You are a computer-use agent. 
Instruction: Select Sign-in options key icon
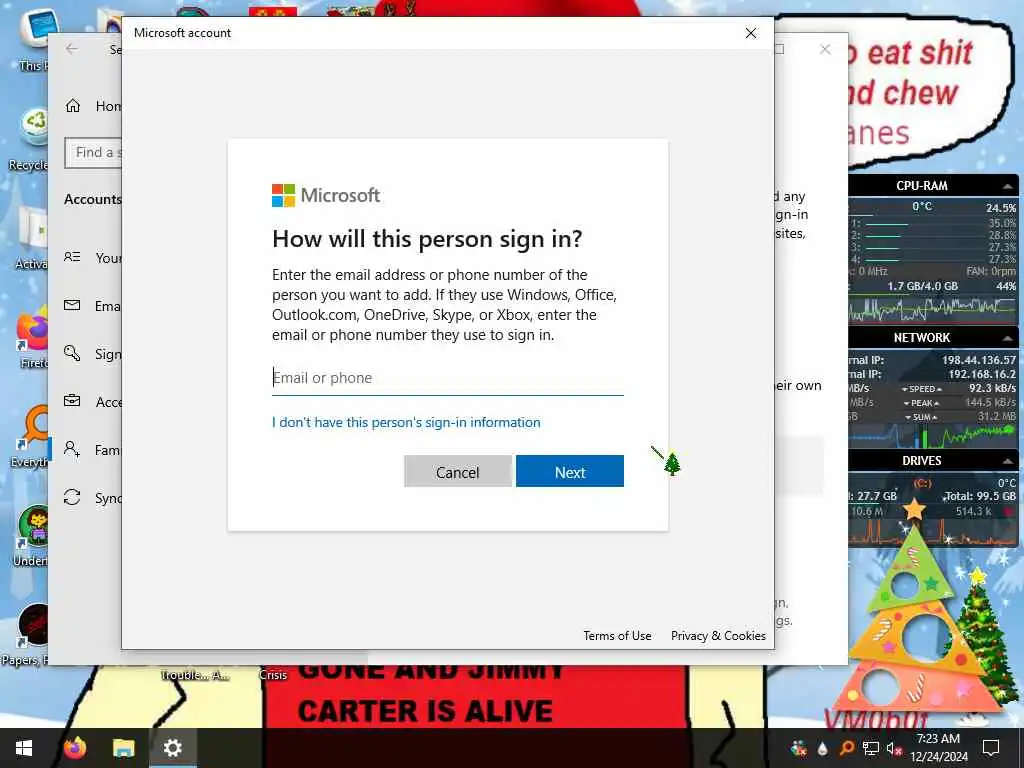[x=72, y=353]
